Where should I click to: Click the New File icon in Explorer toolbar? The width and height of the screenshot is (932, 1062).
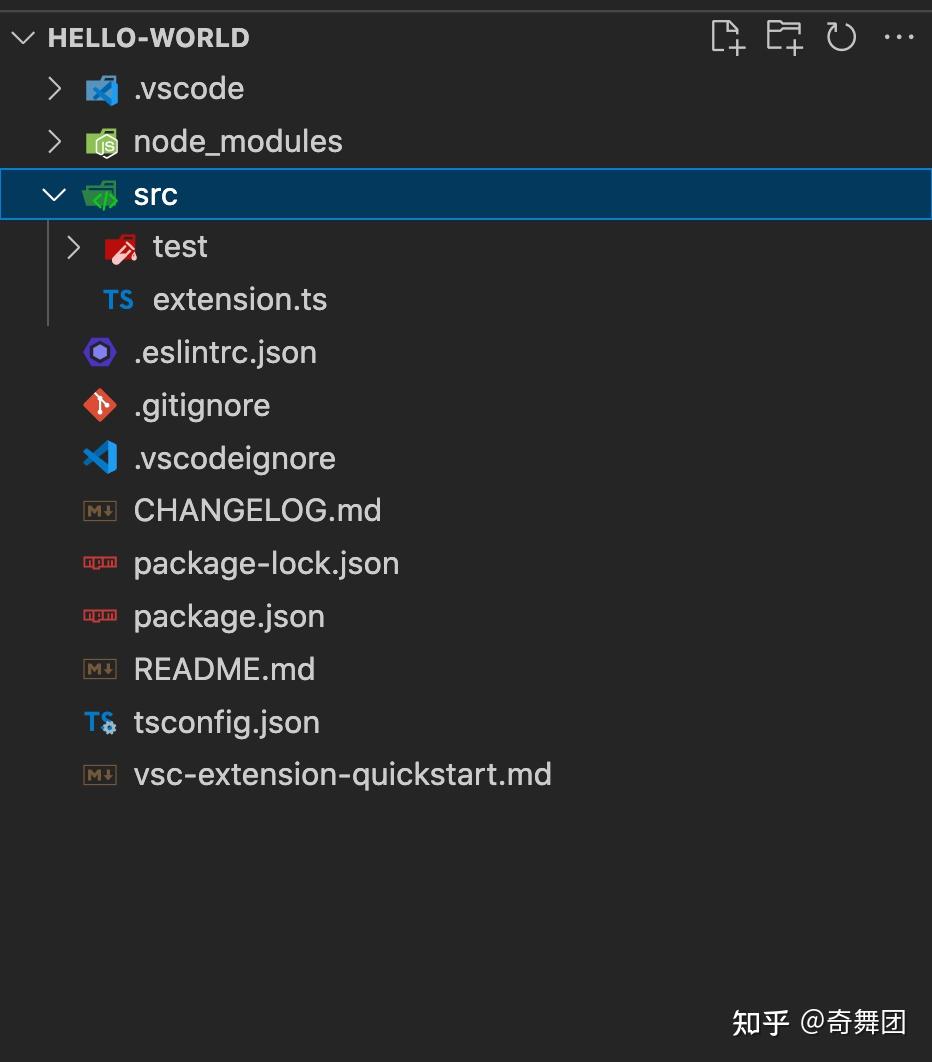[x=728, y=37]
